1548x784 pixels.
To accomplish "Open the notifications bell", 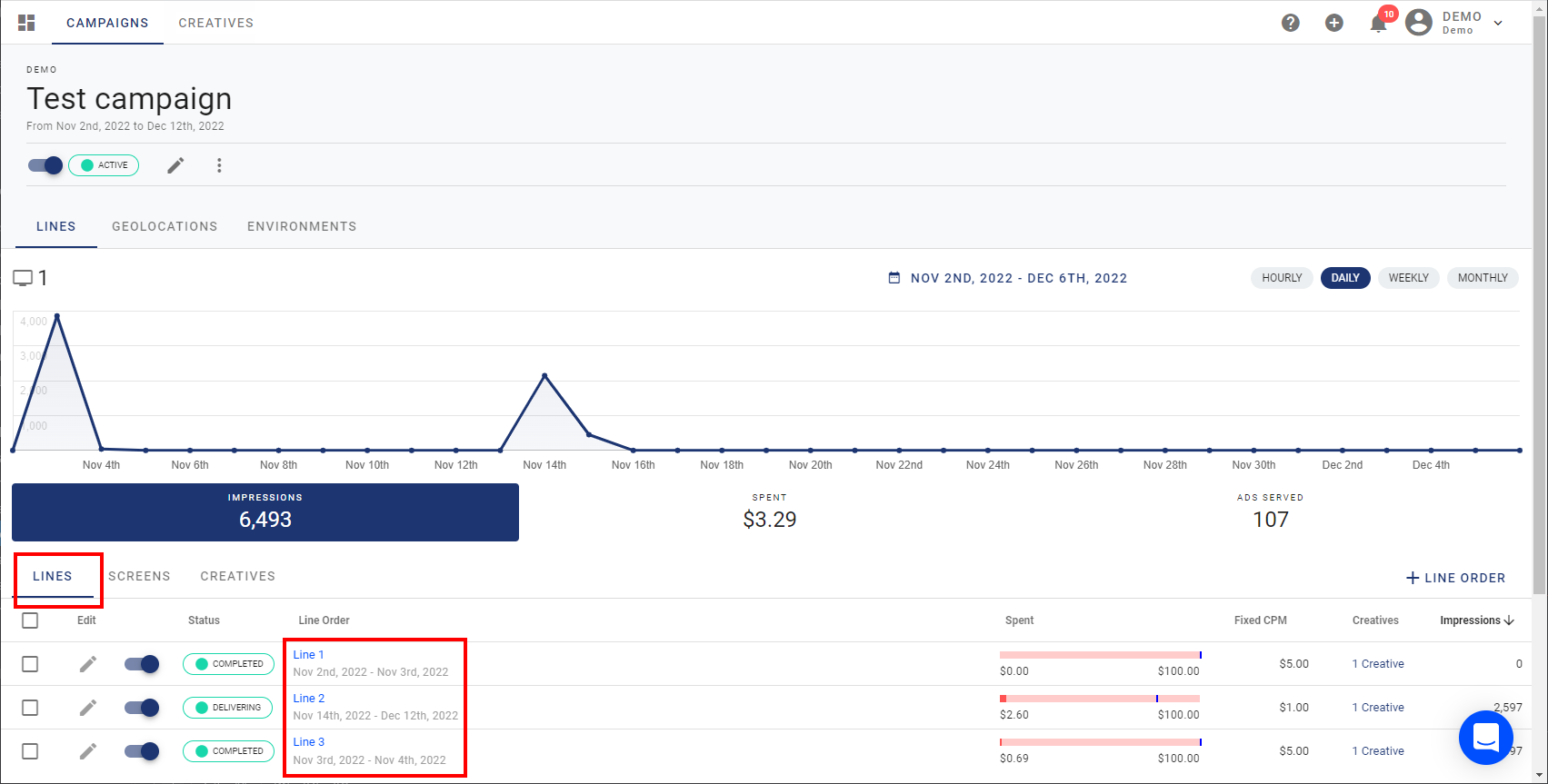I will [x=1378, y=24].
